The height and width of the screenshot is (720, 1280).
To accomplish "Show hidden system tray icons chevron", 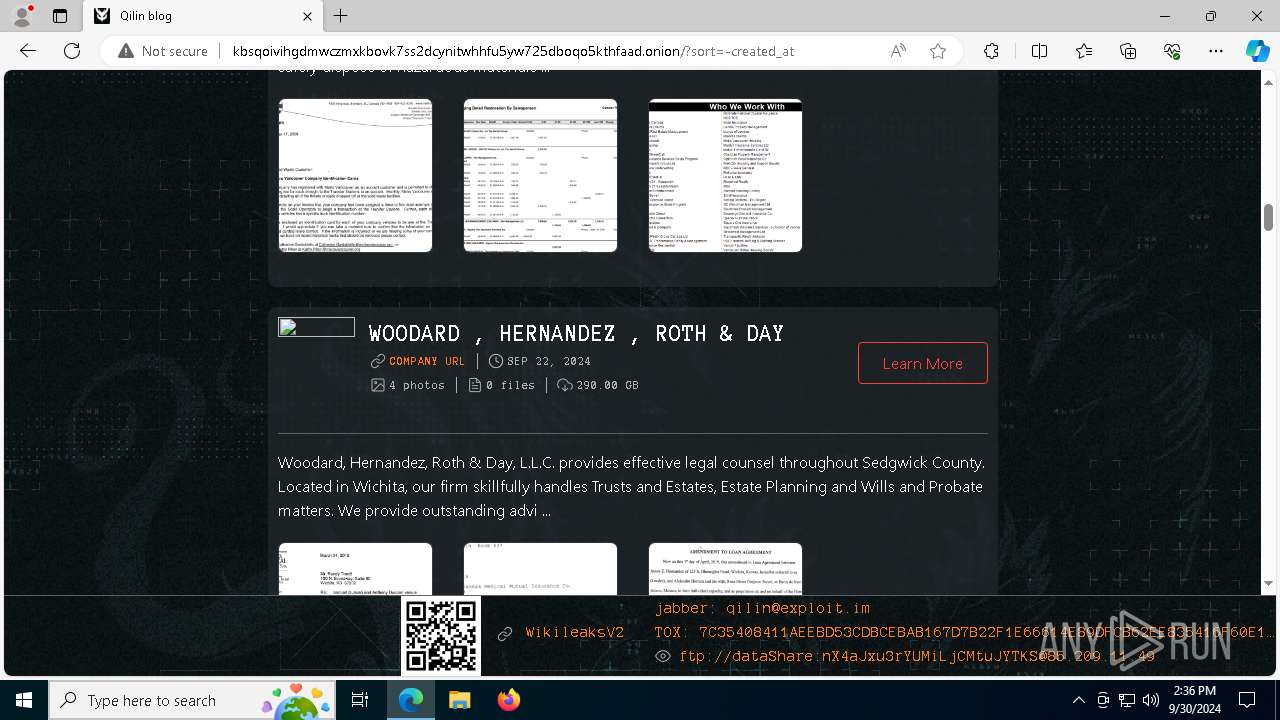I will click(x=1078, y=700).
